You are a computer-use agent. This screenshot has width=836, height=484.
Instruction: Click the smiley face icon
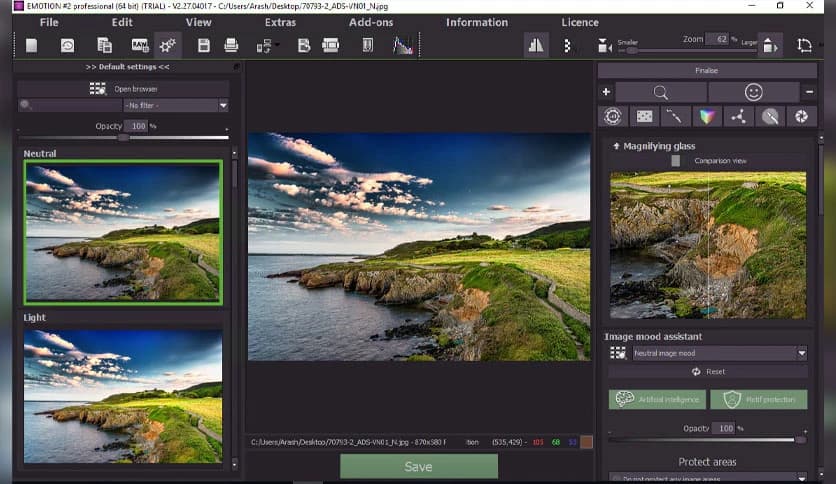click(x=753, y=92)
